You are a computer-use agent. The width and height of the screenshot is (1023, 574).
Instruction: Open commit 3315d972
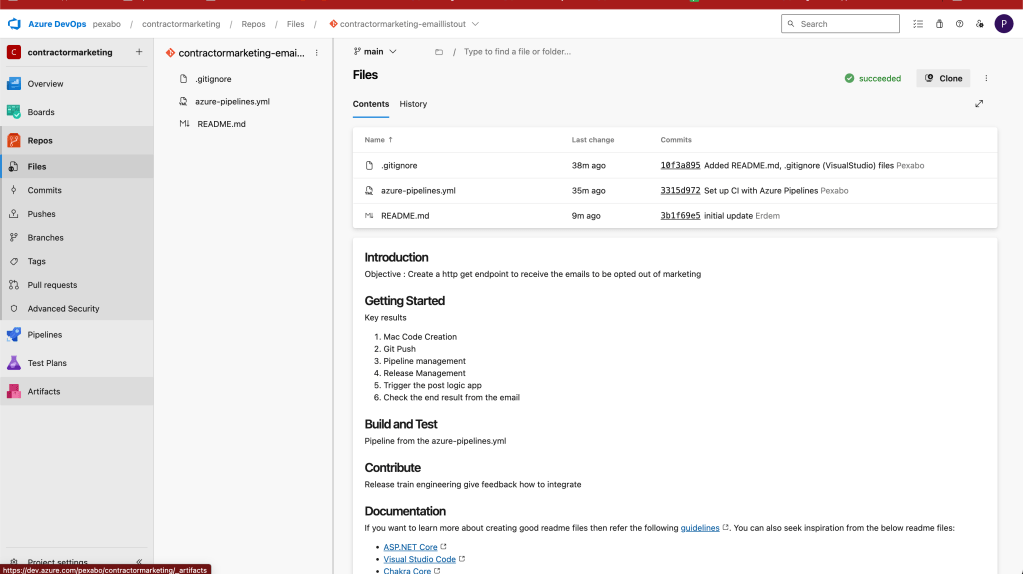pyautogui.click(x=680, y=190)
